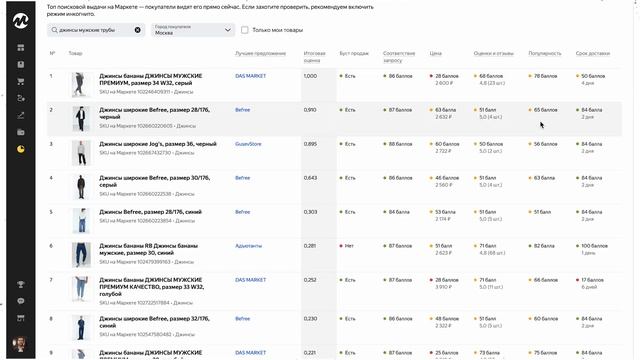This screenshot has width=640, height=360.
Task: Open the 'Адъютанты' seller link
Action: [x=249, y=246]
